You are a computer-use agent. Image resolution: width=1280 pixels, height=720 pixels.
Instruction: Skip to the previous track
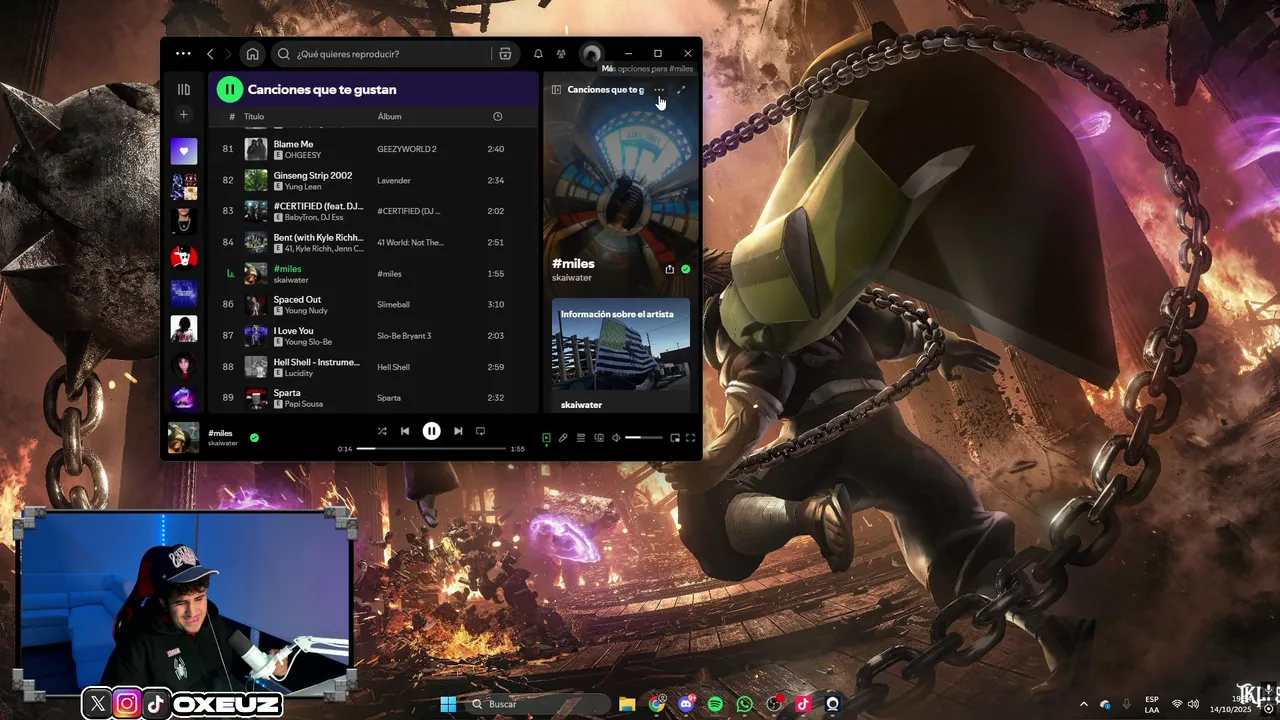(405, 431)
